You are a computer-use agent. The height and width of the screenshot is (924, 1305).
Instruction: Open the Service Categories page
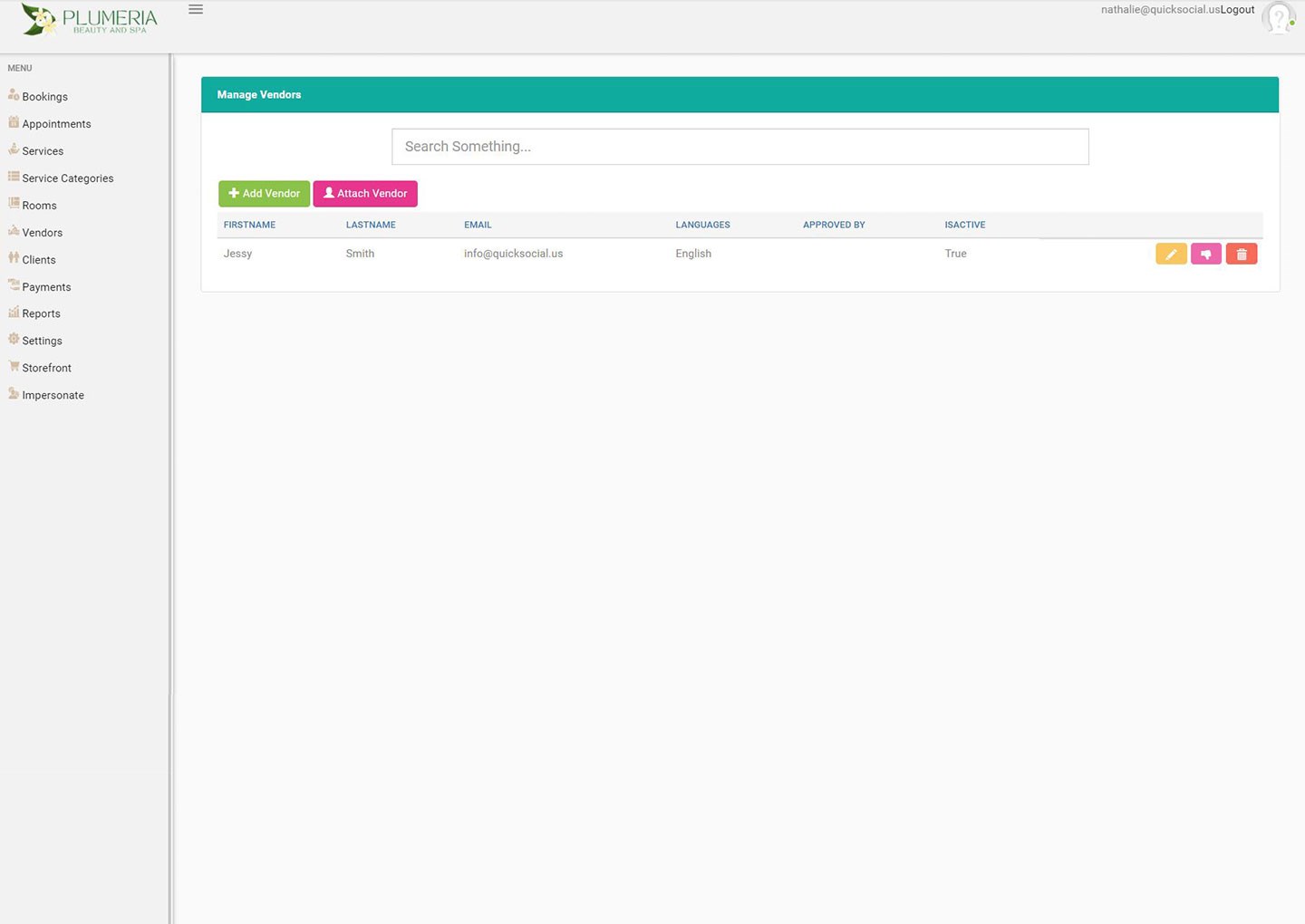(x=67, y=178)
